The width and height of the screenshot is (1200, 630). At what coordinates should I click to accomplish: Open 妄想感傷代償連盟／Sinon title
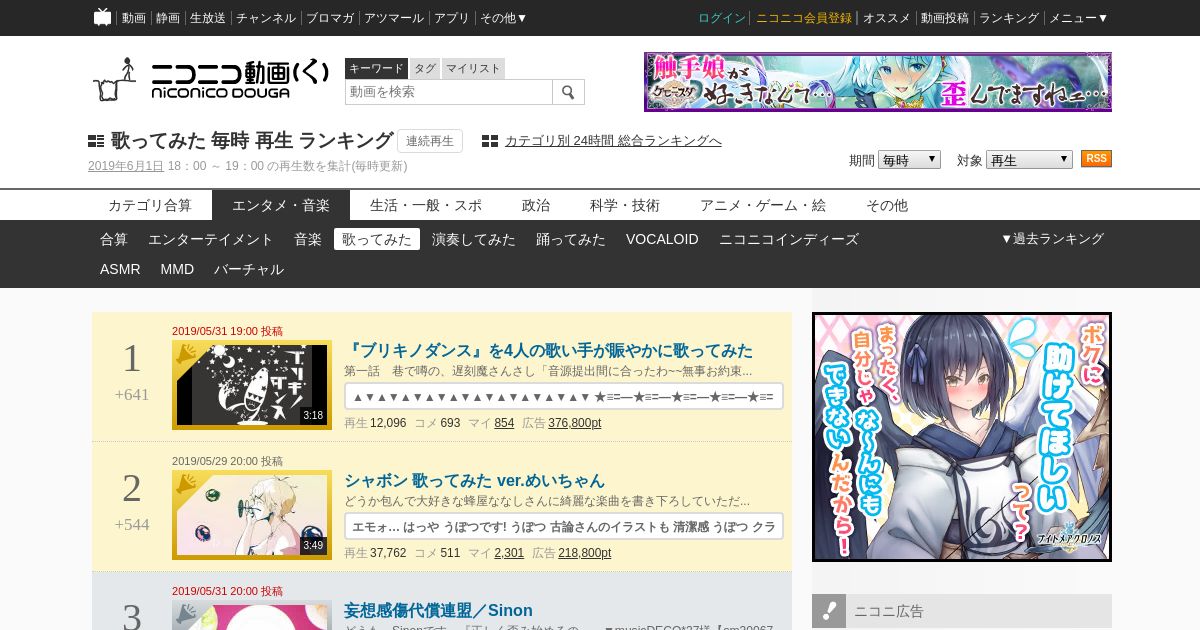[x=438, y=611]
